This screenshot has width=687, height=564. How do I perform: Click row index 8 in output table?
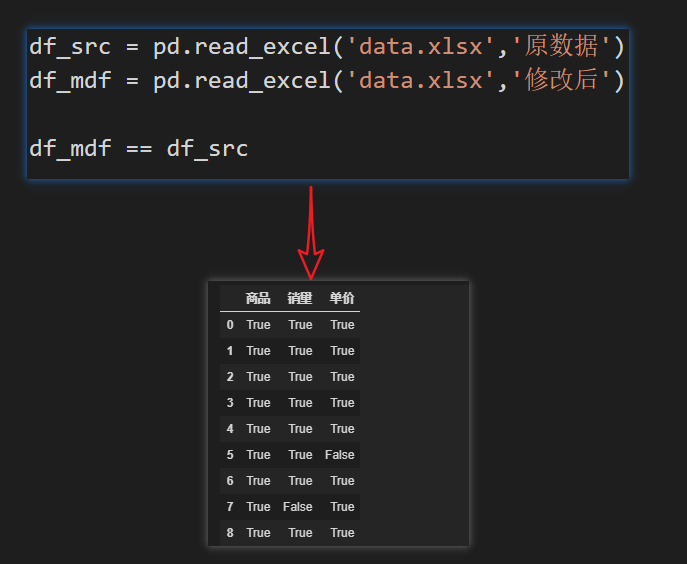pyautogui.click(x=230, y=533)
